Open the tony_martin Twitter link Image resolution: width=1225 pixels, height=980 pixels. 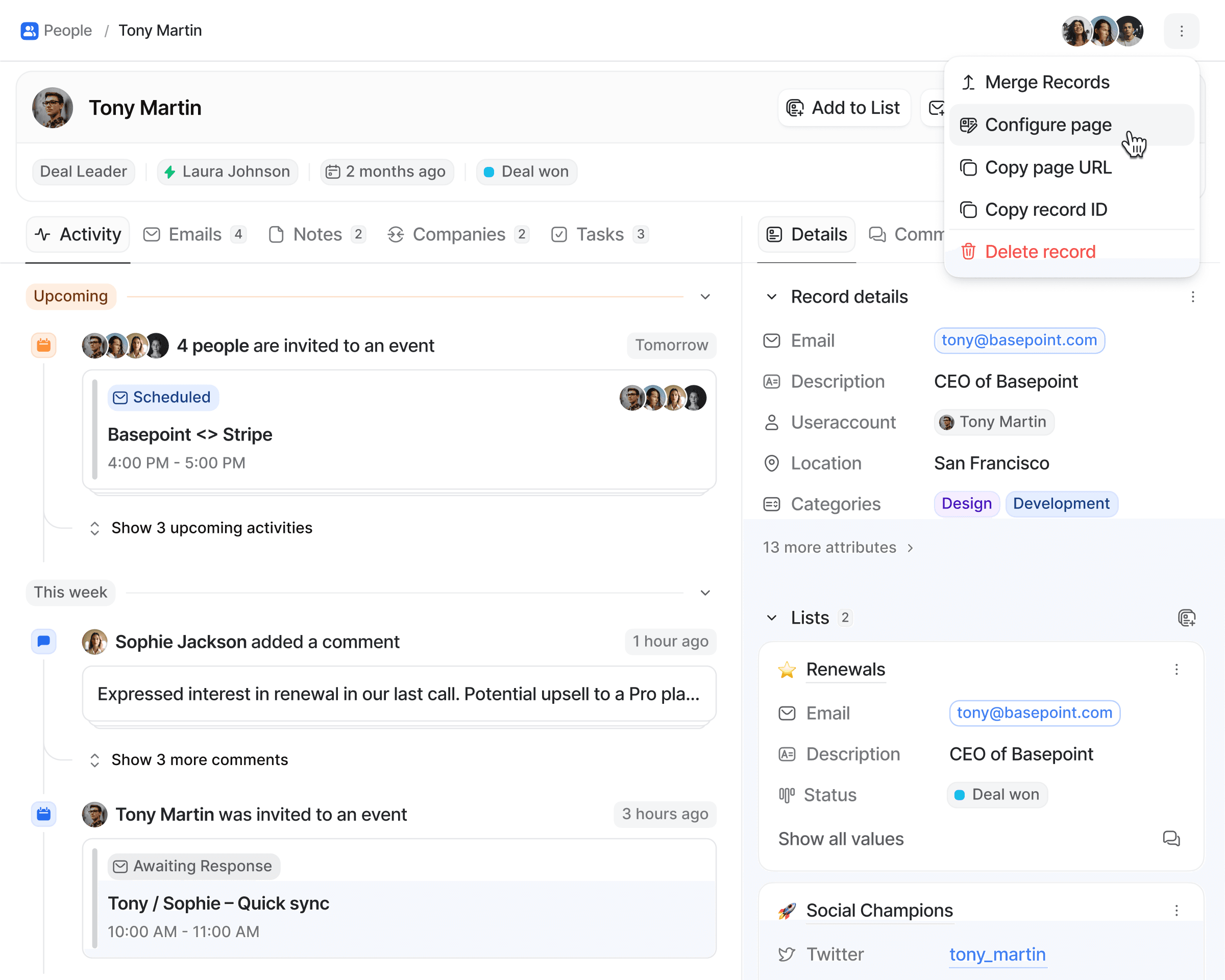point(997,954)
